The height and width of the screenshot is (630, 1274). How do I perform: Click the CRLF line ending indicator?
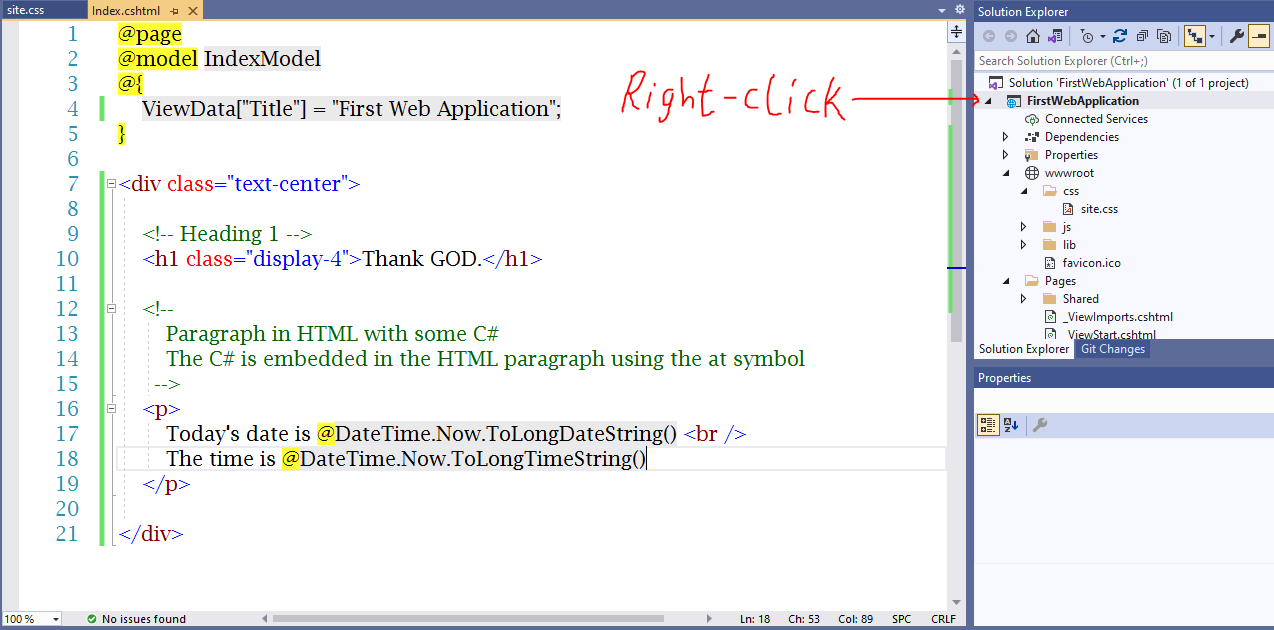coord(943,619)
